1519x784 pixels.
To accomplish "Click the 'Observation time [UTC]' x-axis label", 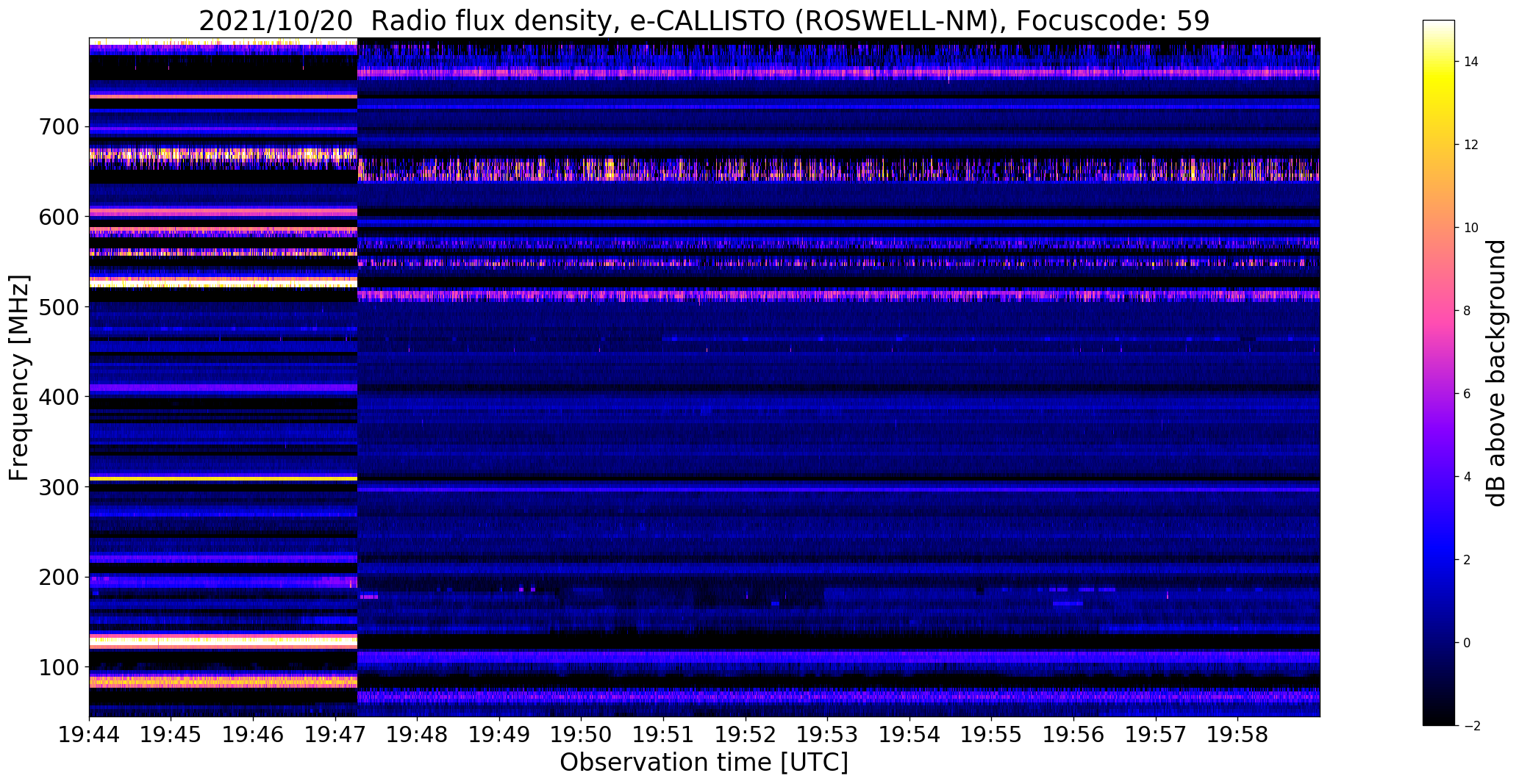I will [704, 762].
